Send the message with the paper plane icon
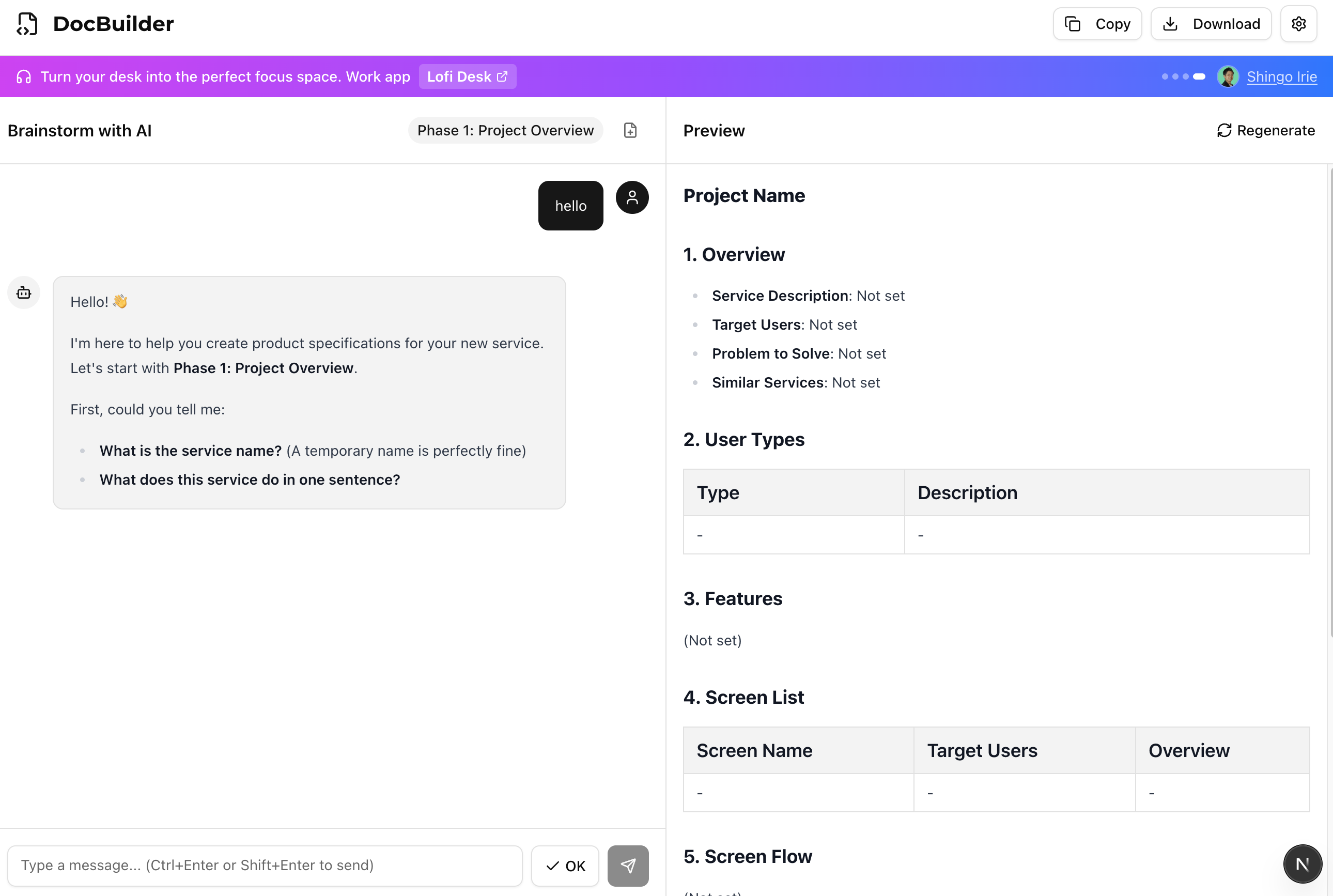The image size is (1333, 896). click(x=628, y=865)
